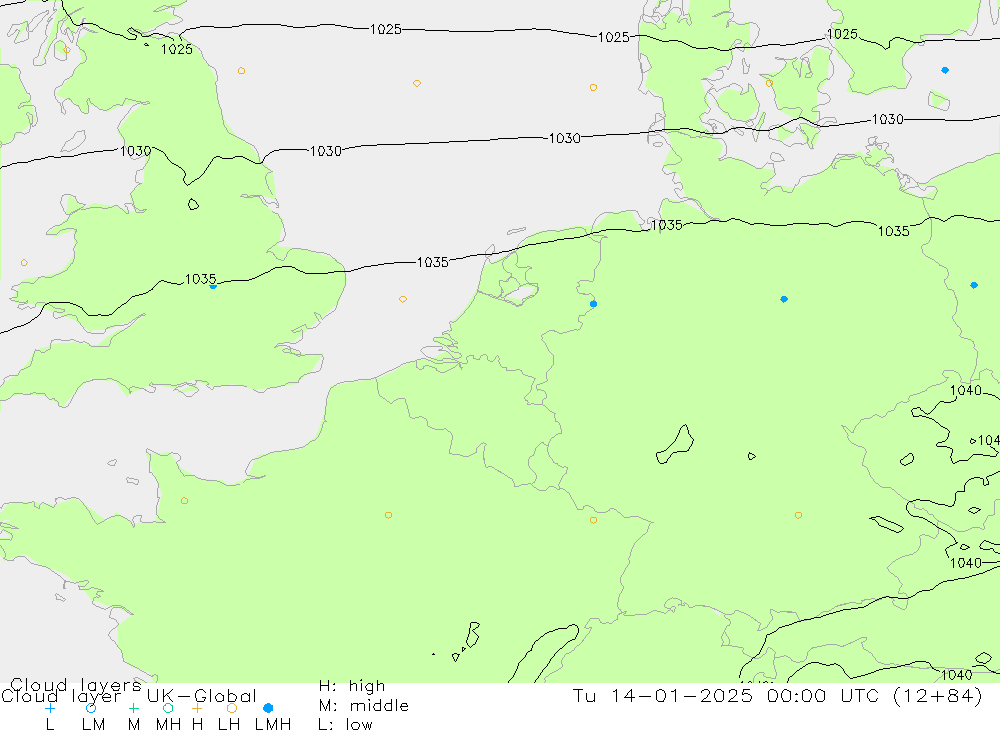Select the blue LMH marker over western Poland
Screen dimensions: 1000x733
pyautogui.click(x=974, y=285)
